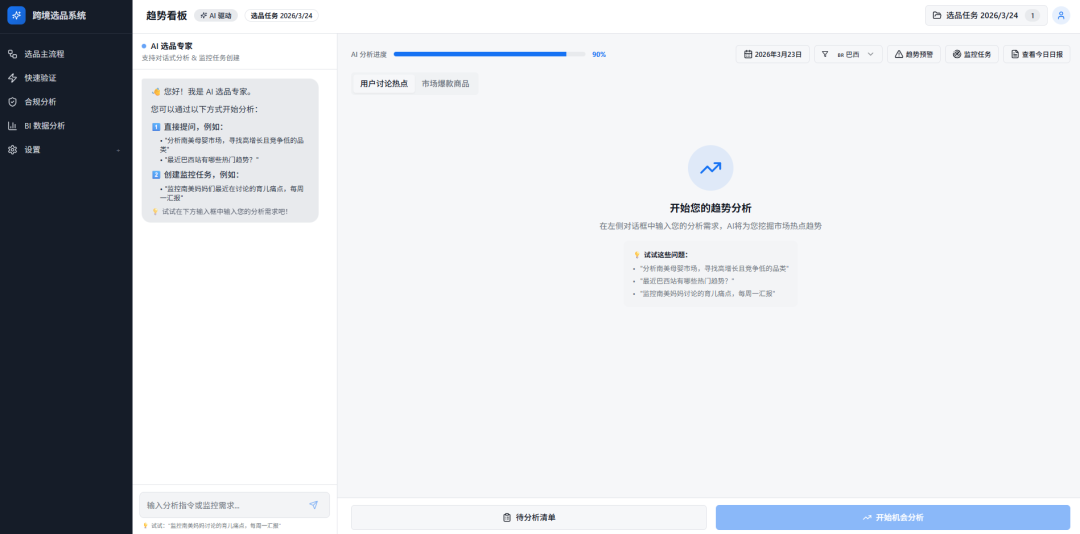Click the AI 选品专家 panel title
1080x534 pixels.
pos(172,46)
